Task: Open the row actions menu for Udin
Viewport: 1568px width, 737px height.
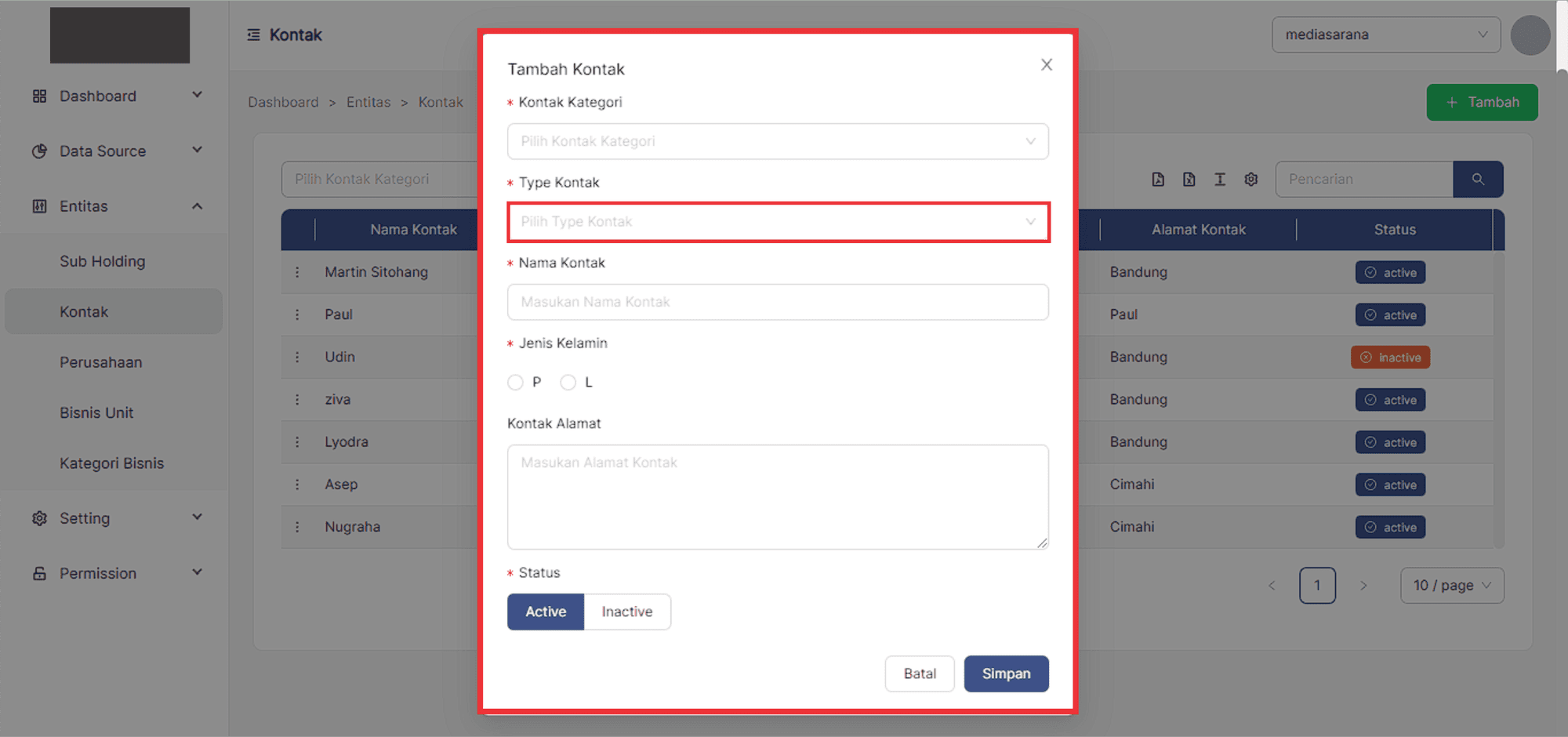Action: coord(298,357)
